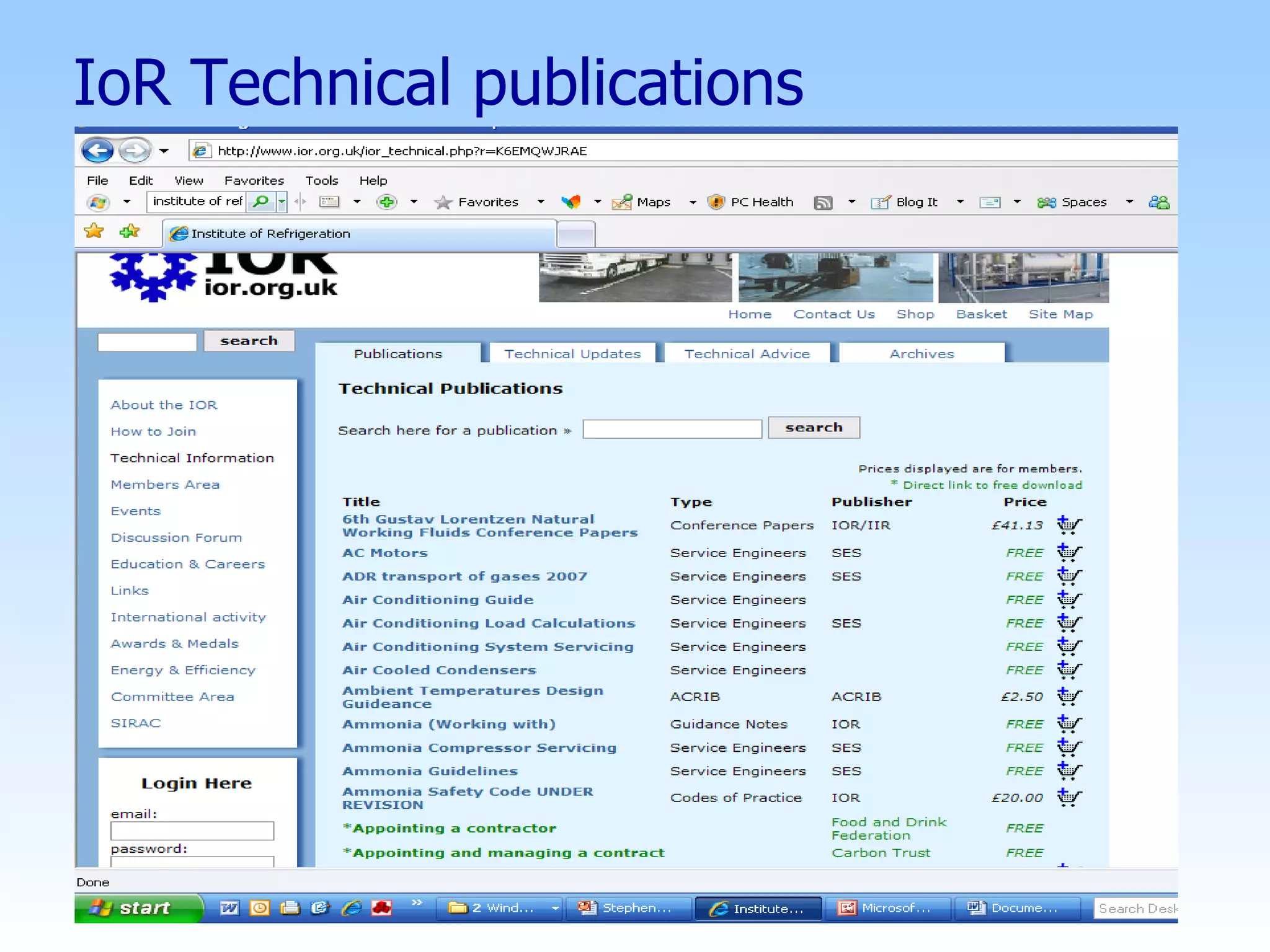The image size is (1270, 952).
Task: Add Ambient Temperatures Design Guideance to basket
Action: pos(1069,696)
